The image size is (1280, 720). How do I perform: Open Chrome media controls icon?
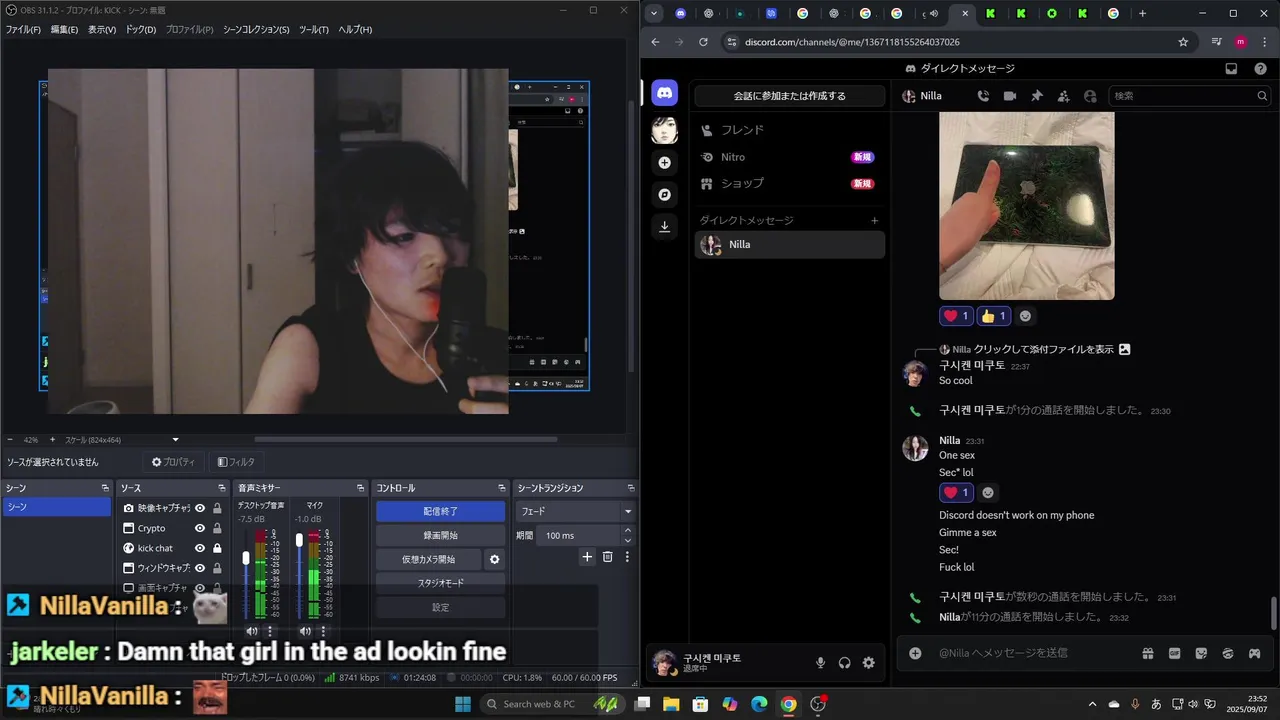pyautogui.click(x=1217, y=42)
